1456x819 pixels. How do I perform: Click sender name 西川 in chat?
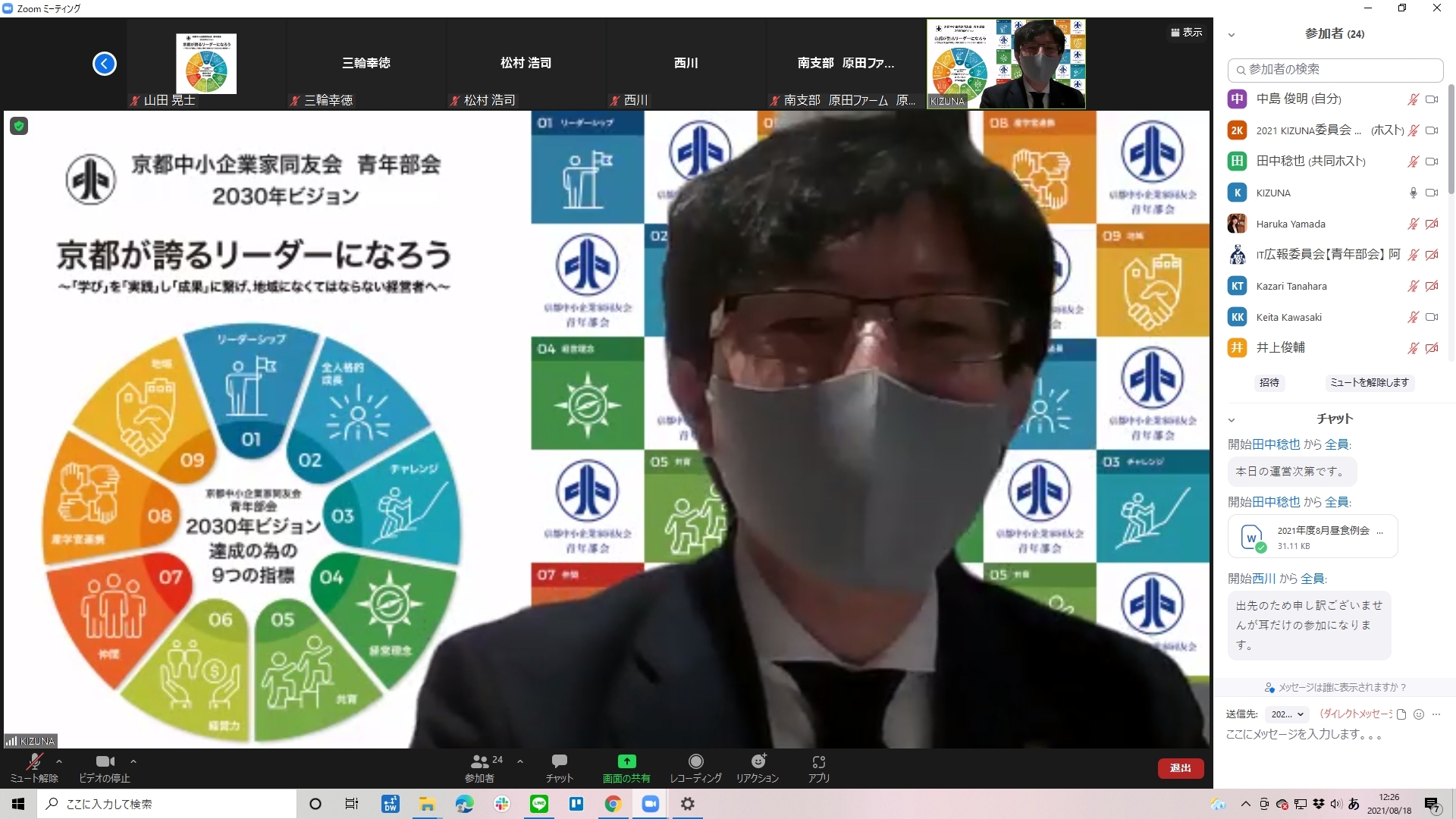1263,579
